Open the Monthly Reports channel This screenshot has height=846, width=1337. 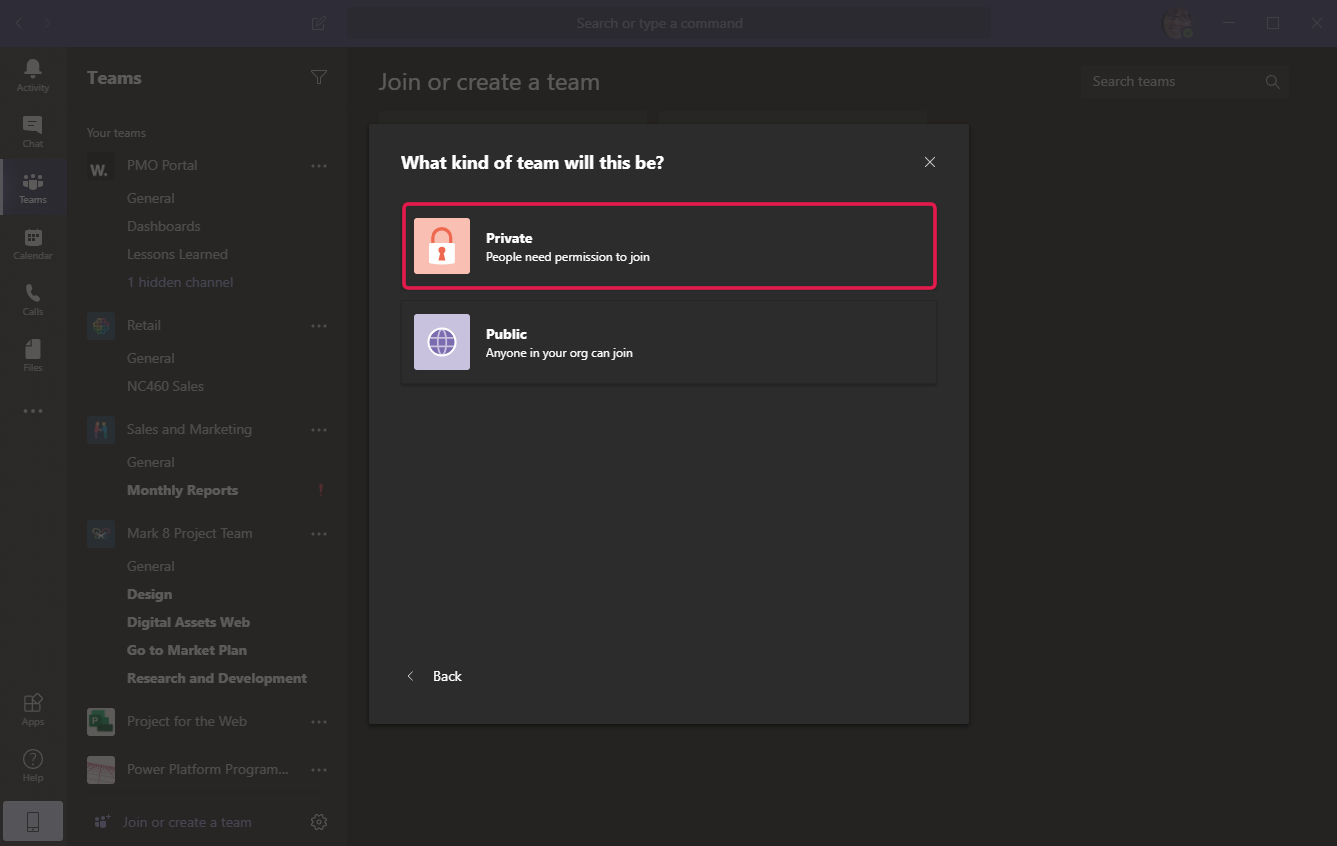(x=182, y=490)
